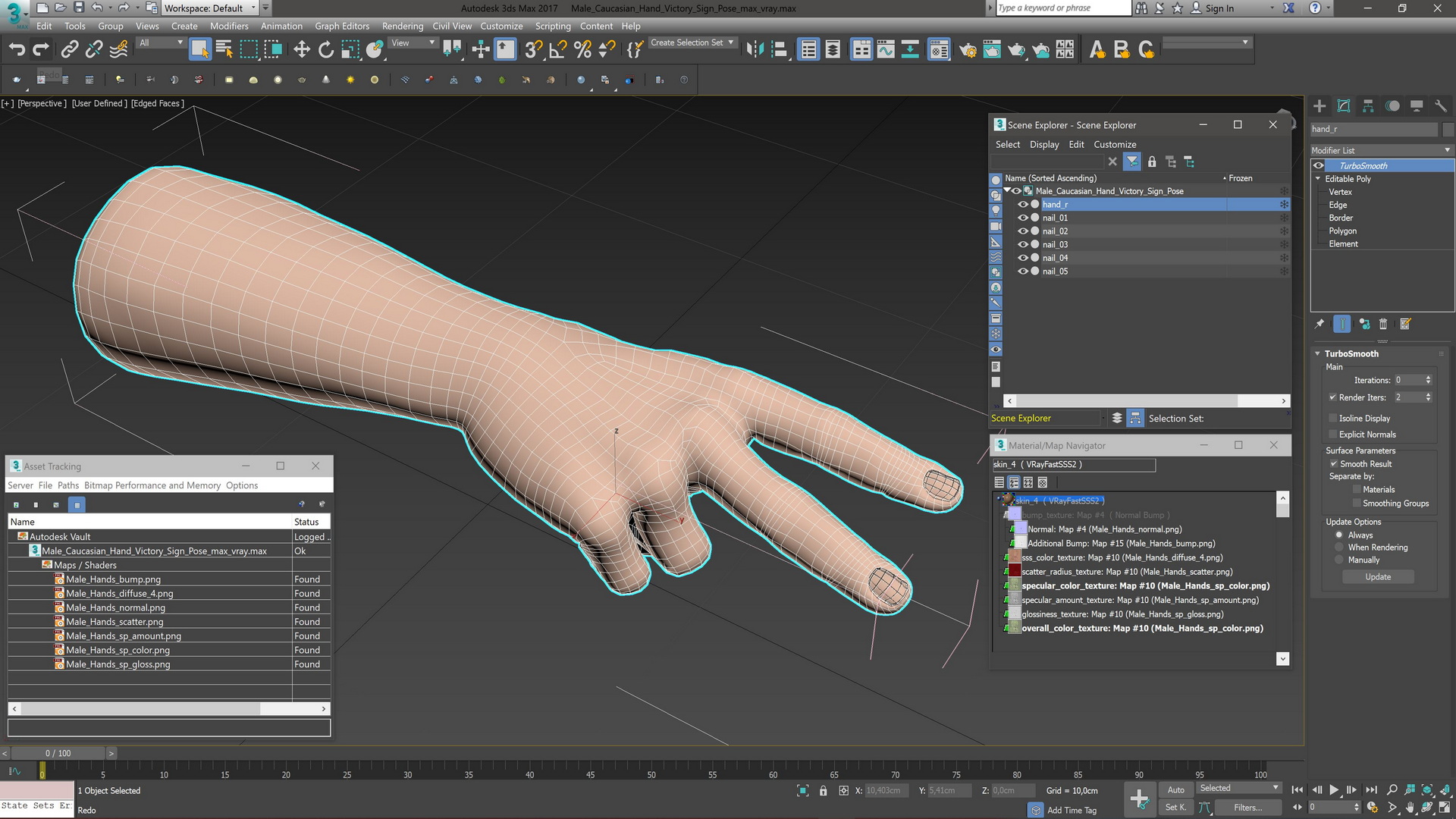Collapse Male_Caucasian_Hand_Victory_Sign_Pose tree node
Viewport: 1456px width, 819px height.
click(1007, 191)
